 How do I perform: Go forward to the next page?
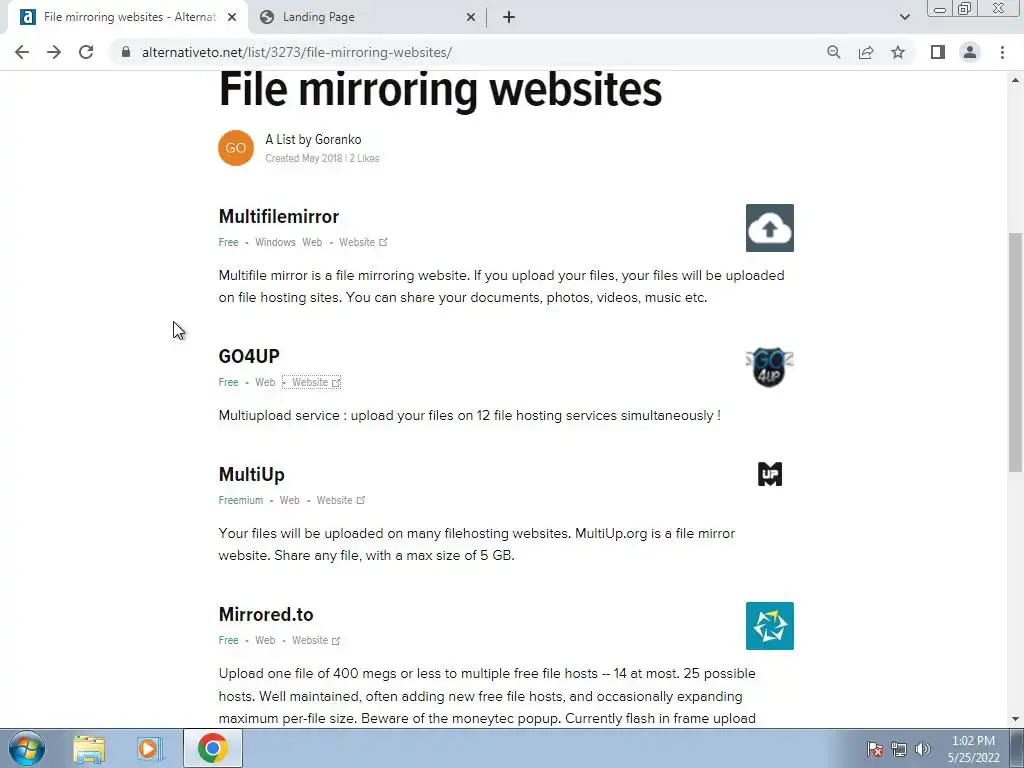(54, 52)
